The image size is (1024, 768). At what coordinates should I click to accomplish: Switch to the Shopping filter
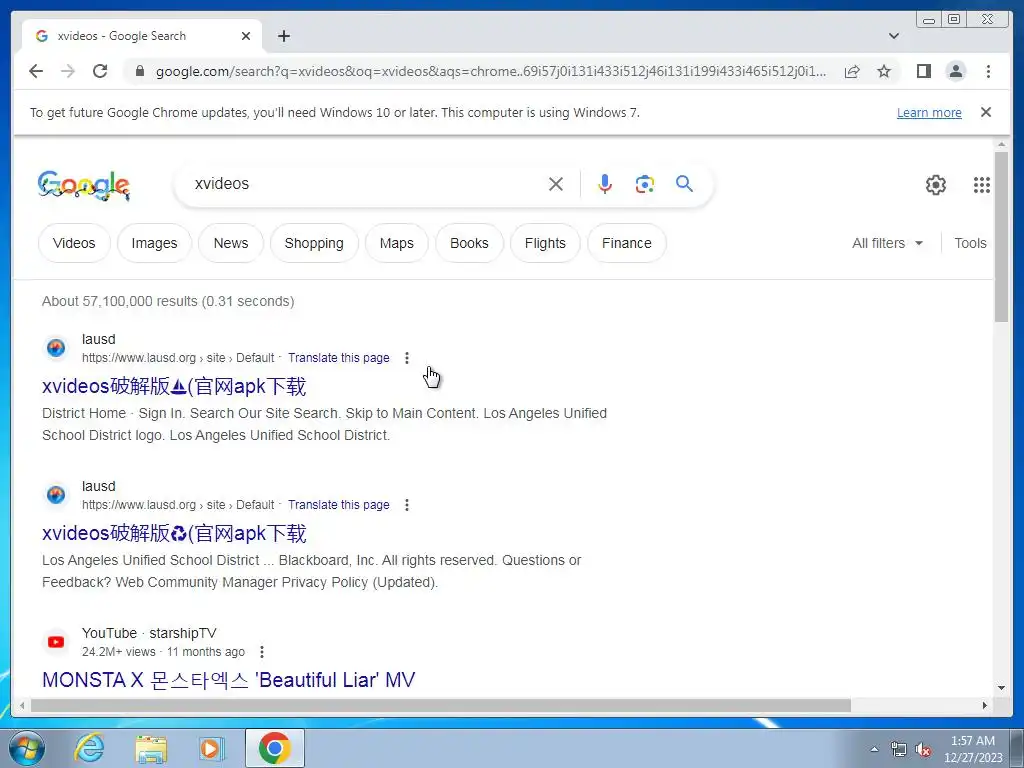(314, 243)
